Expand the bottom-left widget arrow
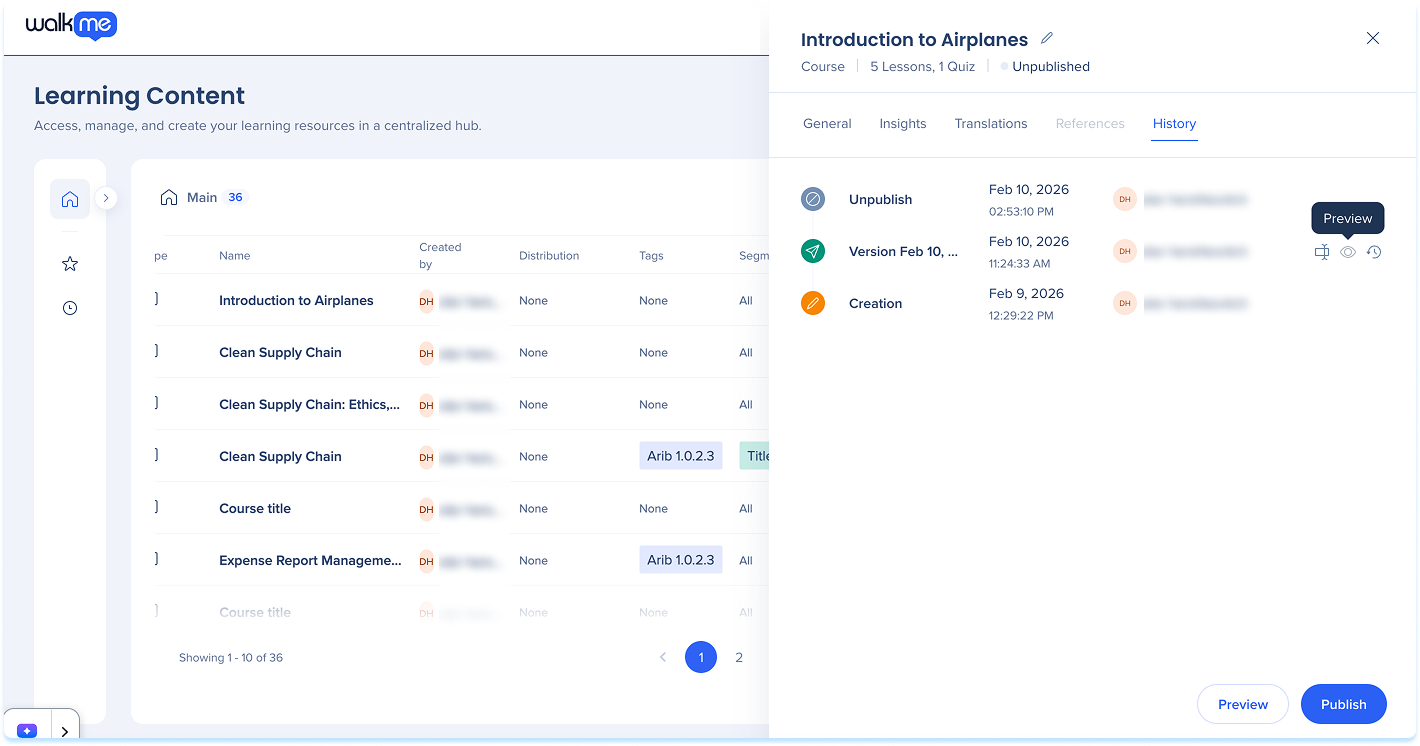Screen dimensions: 1420x746 coord(65,731)
